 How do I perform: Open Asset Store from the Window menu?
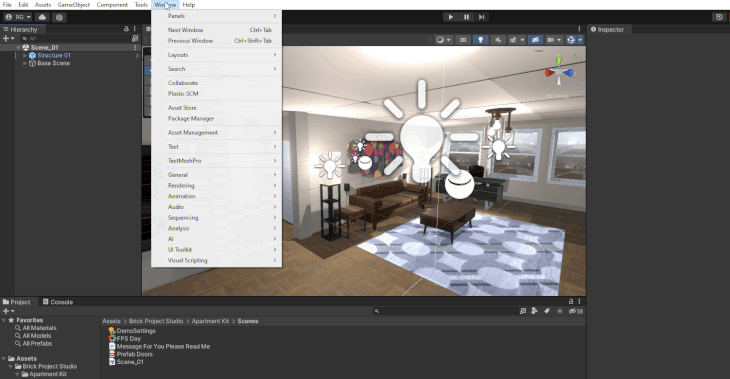tap(216, 108)
